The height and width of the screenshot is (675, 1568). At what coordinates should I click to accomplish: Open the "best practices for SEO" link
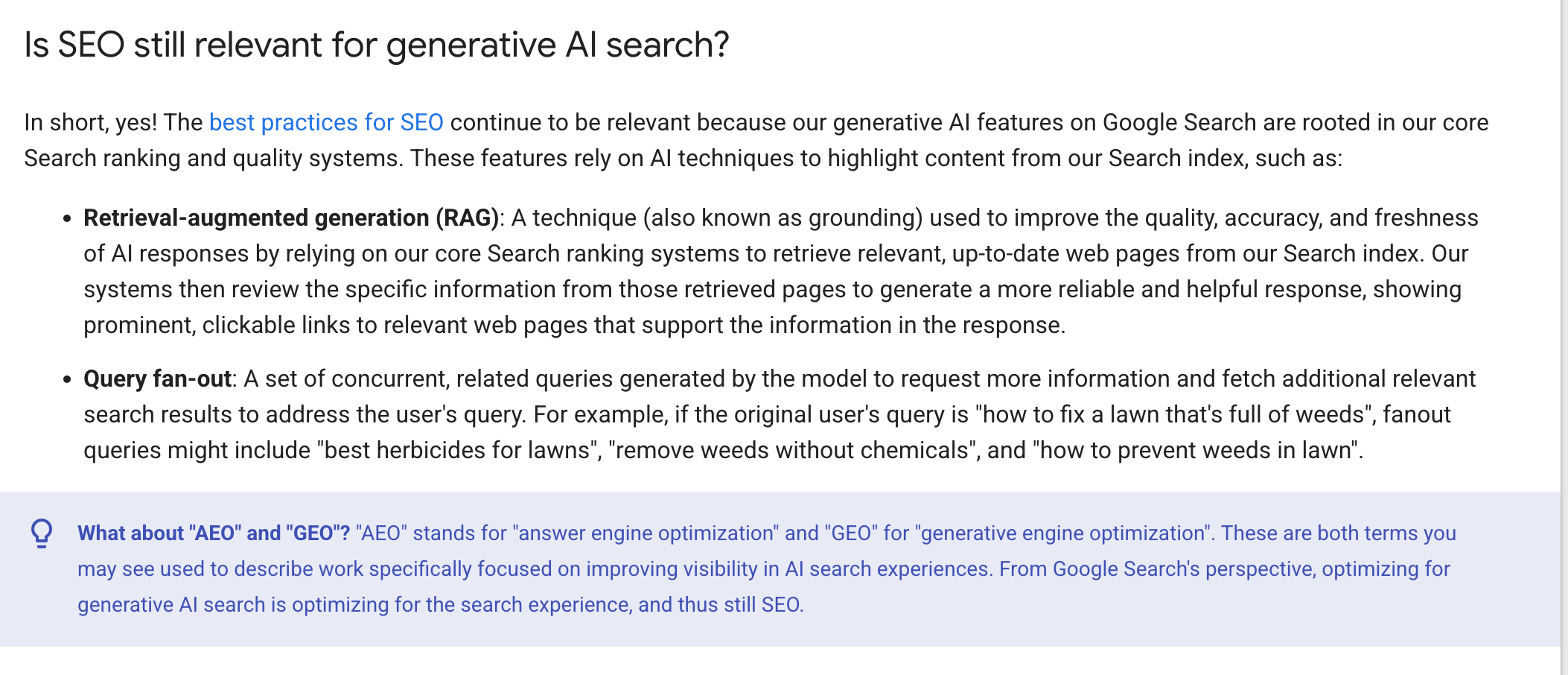pyautogui.click(x=326, y=122)
